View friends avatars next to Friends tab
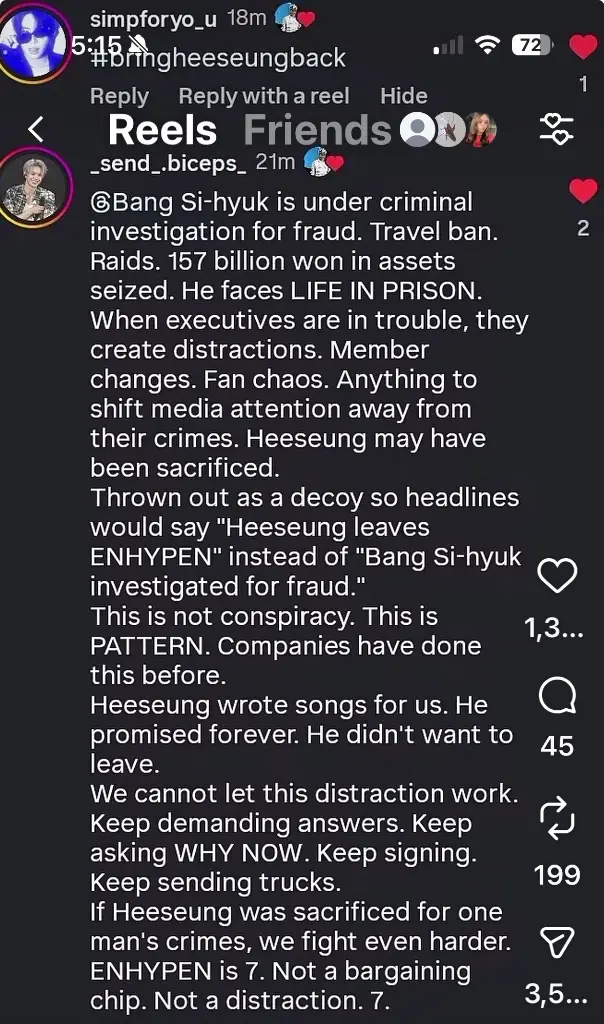Image resolution: width=604 pixels, height=1024 pixels. [448, 130]
